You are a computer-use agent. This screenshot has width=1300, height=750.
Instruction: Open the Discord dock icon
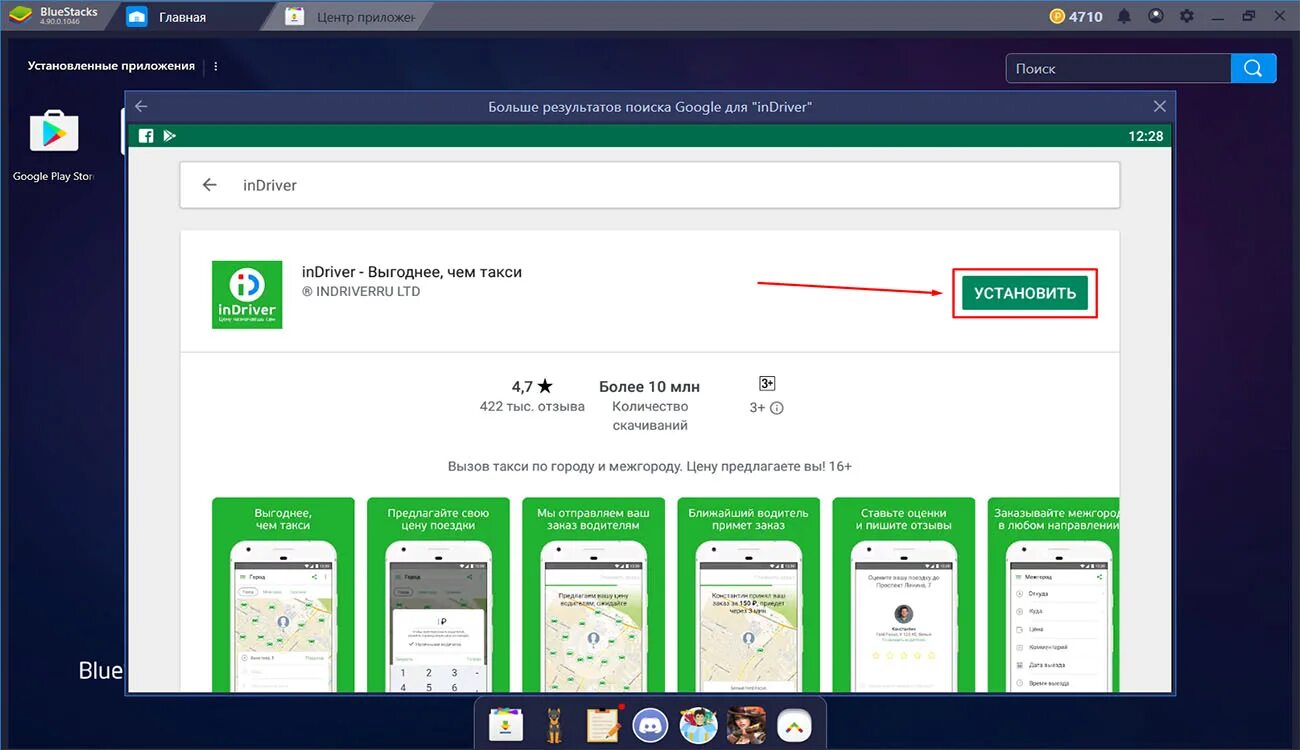pos(651,725)
